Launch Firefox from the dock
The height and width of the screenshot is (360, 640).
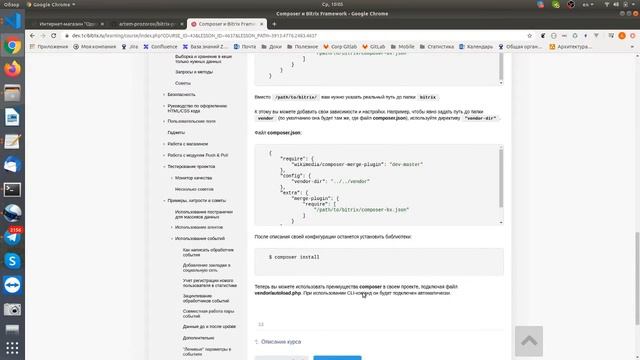tap(12, 69)
